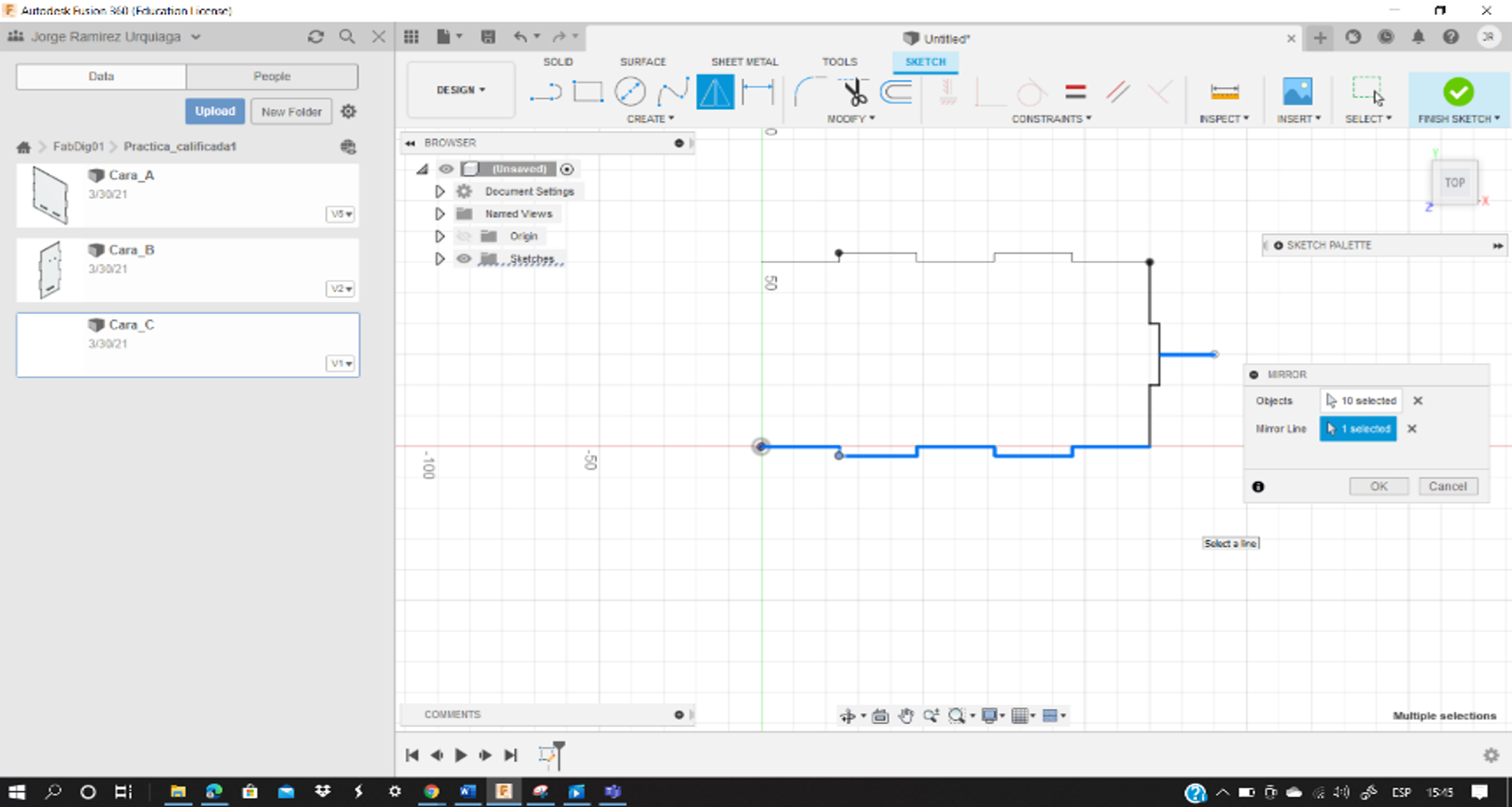Select the Line tool in Create
1512x807 pixels.
click(546, 92)
